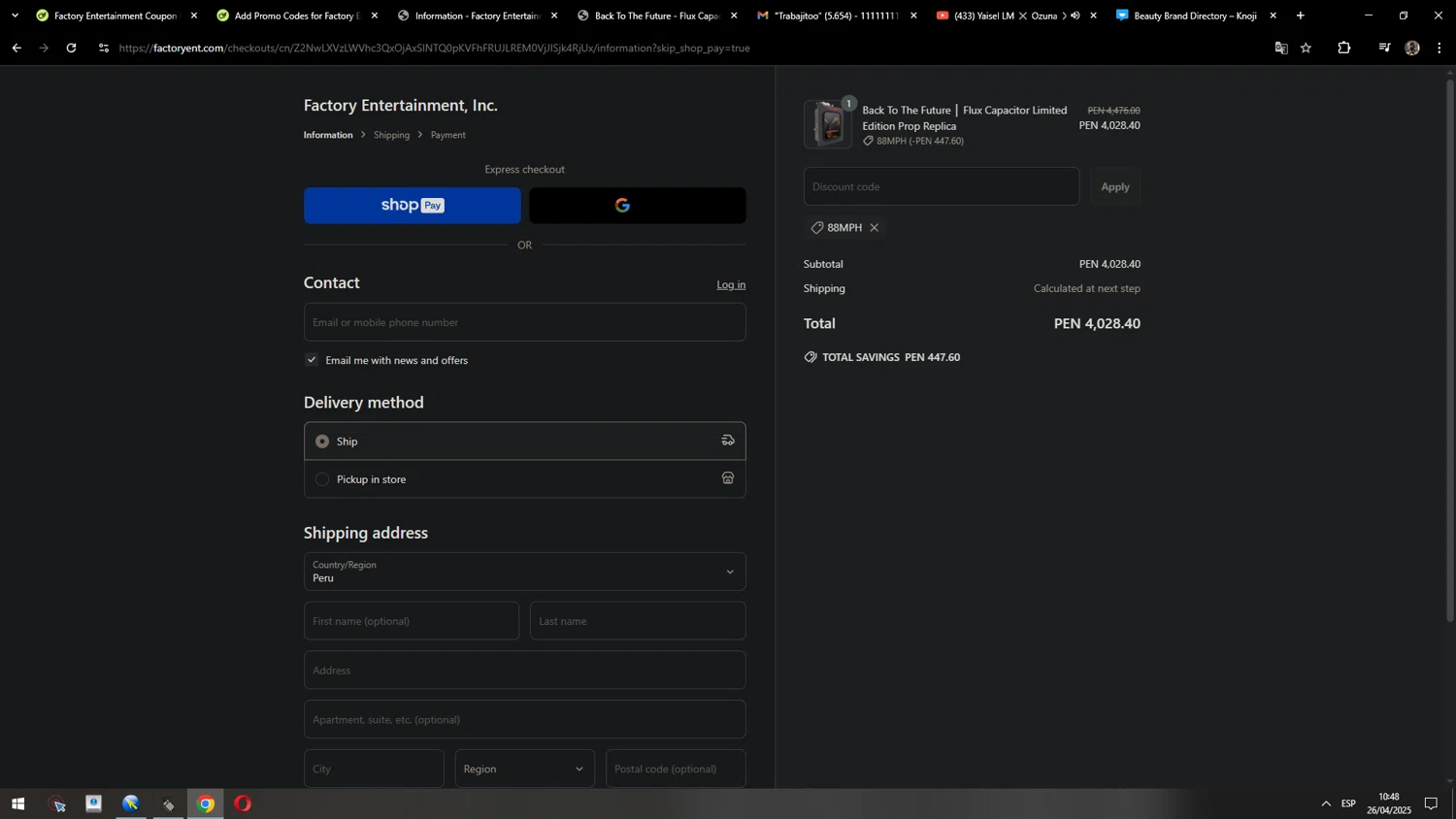Screen dimensions: 1456x819
Task: Toggle Email me with news and offers
Action: [x=312, y=360]
